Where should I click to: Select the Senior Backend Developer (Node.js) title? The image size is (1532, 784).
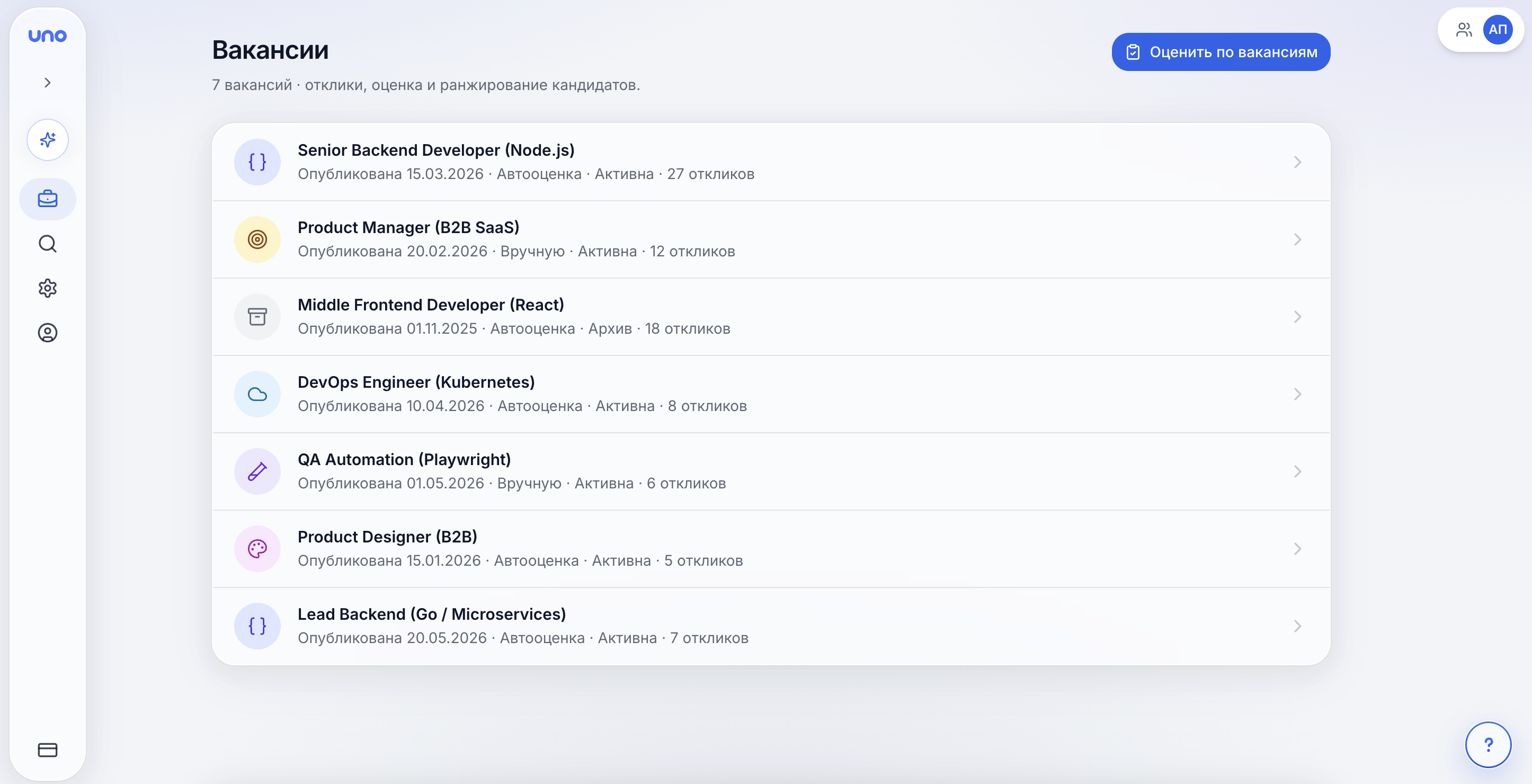436,150
